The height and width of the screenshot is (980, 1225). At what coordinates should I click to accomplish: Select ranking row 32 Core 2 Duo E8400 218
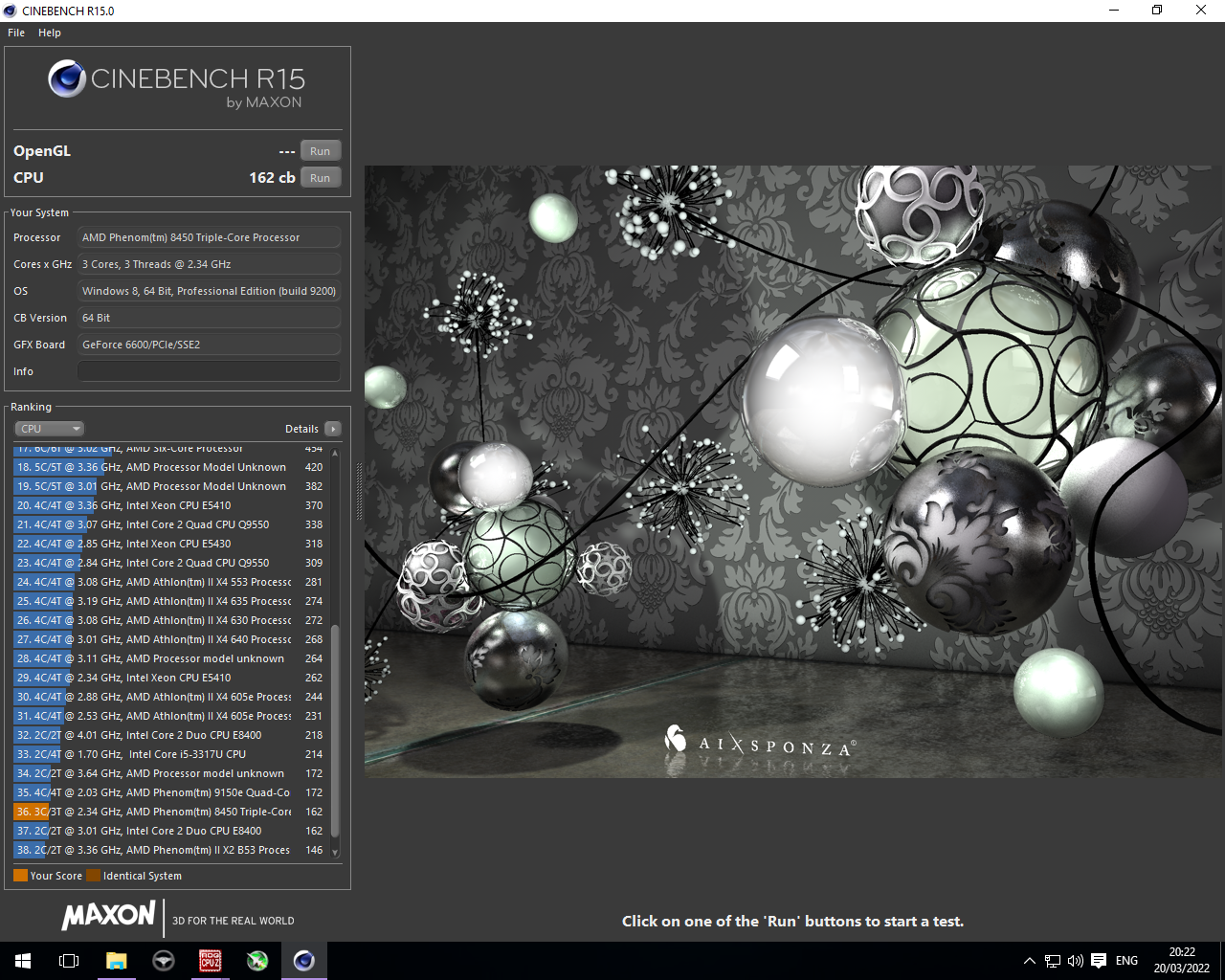coord(170,735)
